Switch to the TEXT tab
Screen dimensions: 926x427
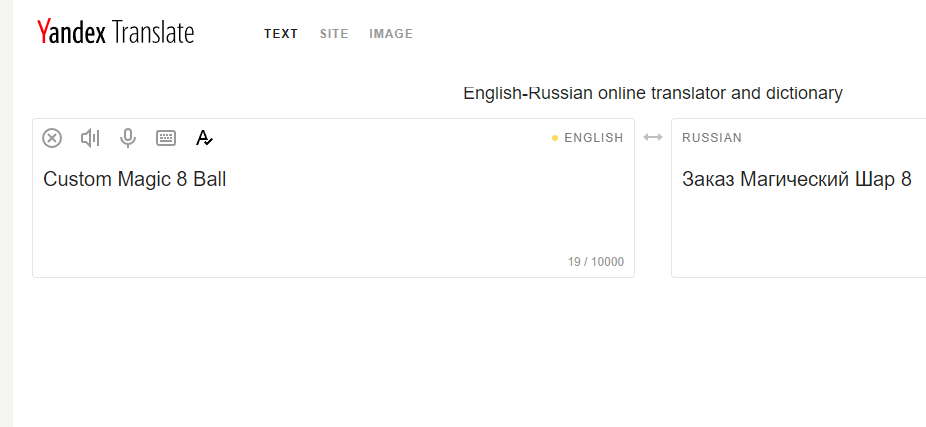point(281,34)
